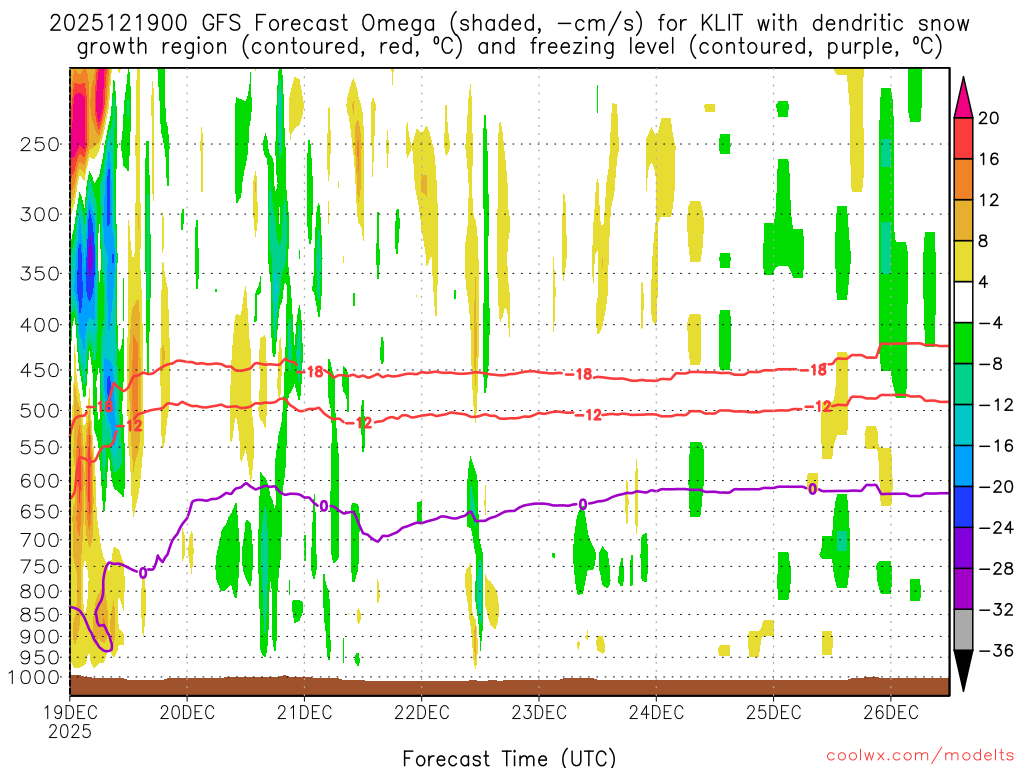Click the 24DEC date axis label
This screenshot has width=1024, height=768.
coord(656,712)
